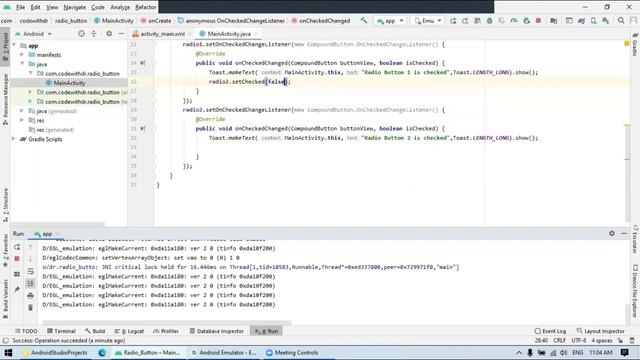Open the TODO tool window
Image resolution: width=640 pixels, height=360 pixels.
[26, 331]
